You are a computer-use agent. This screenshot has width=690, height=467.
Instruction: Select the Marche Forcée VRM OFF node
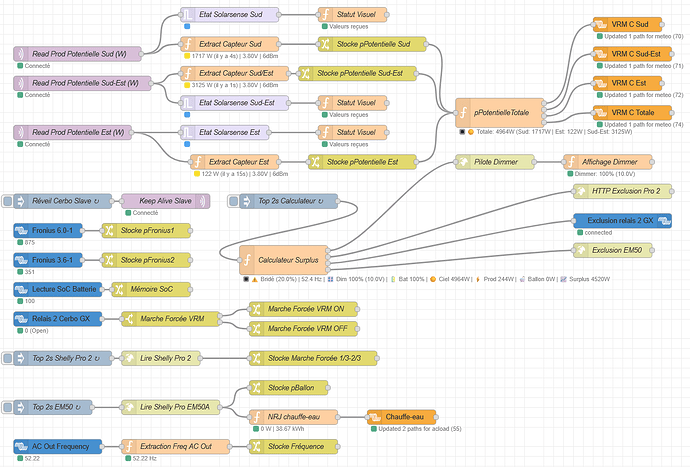tap(303, 329)
